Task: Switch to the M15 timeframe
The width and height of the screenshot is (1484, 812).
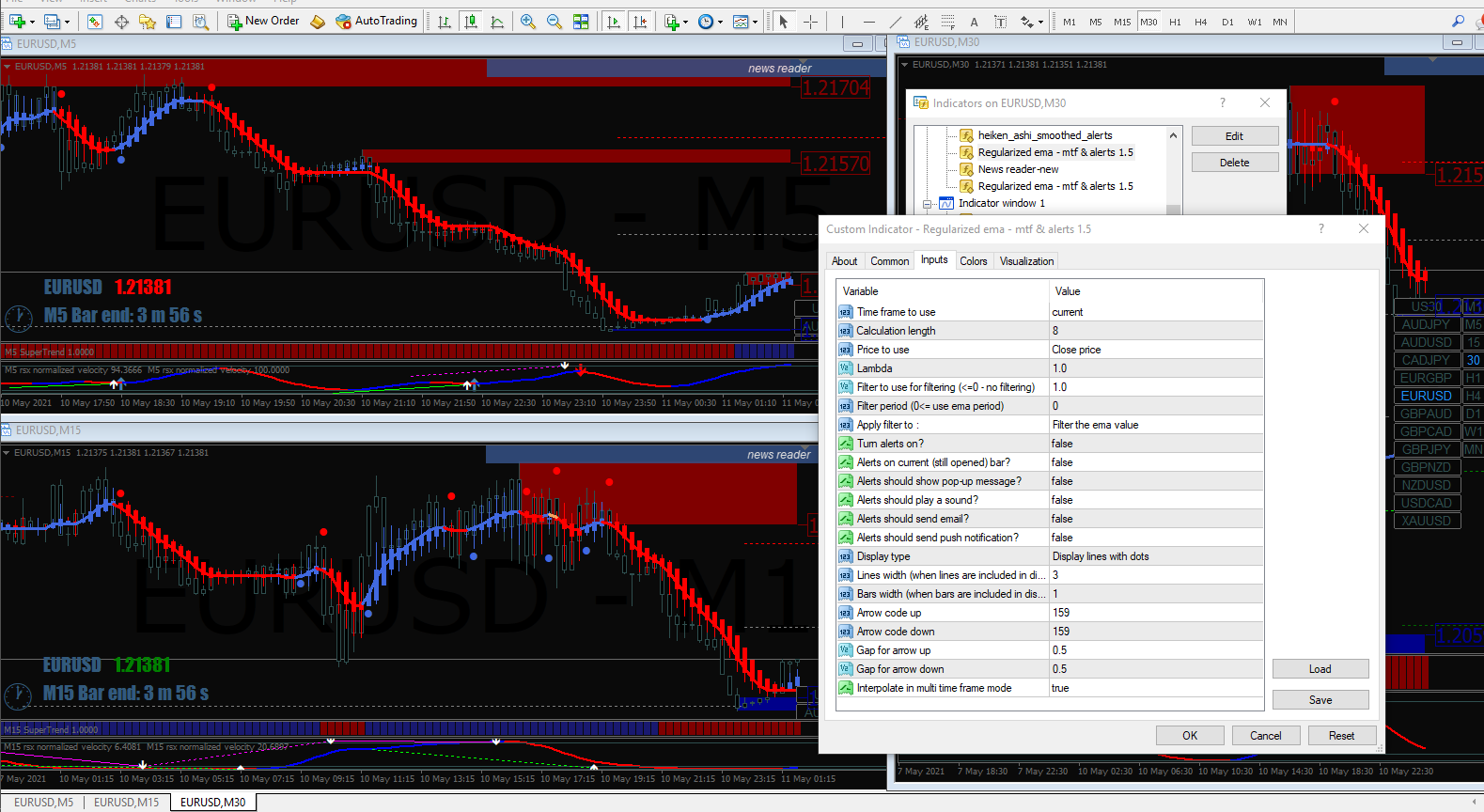Action: (1122, 22)
